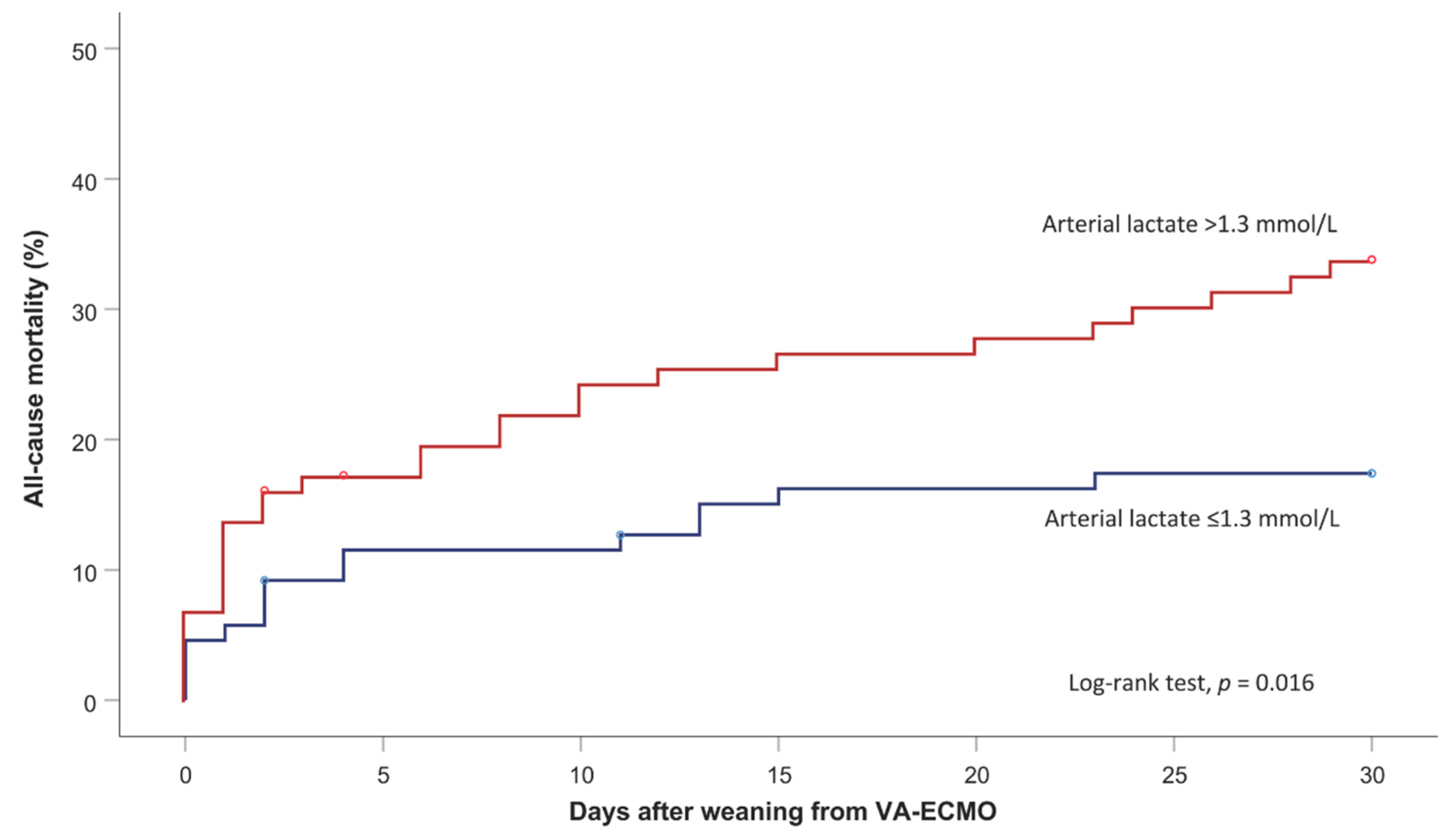Click the blue censor circle at day 11
This screenshot has width=1456, height=839.
pos(620,535)
